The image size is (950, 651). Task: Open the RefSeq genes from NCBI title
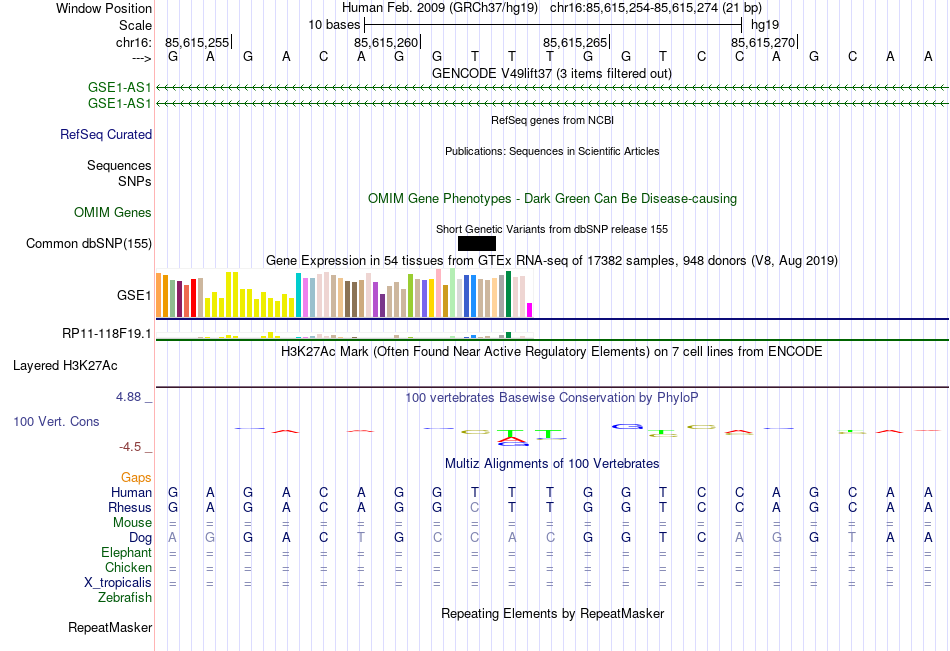coord(552,120)
